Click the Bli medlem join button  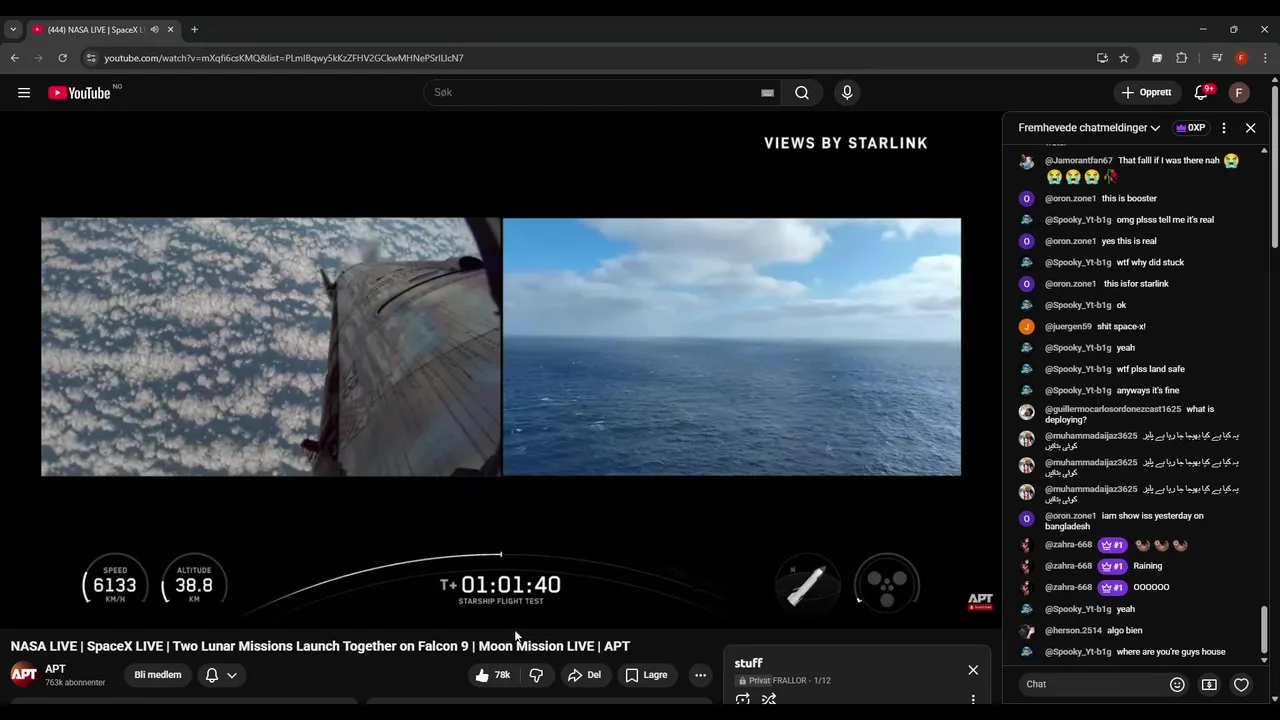158,675
